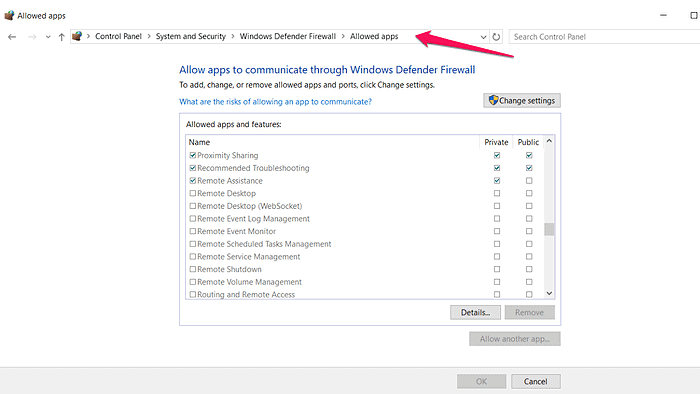Sort list by Name column header
Image resolution: width=700 pixels, height=394 pixels.
(199, 142)
